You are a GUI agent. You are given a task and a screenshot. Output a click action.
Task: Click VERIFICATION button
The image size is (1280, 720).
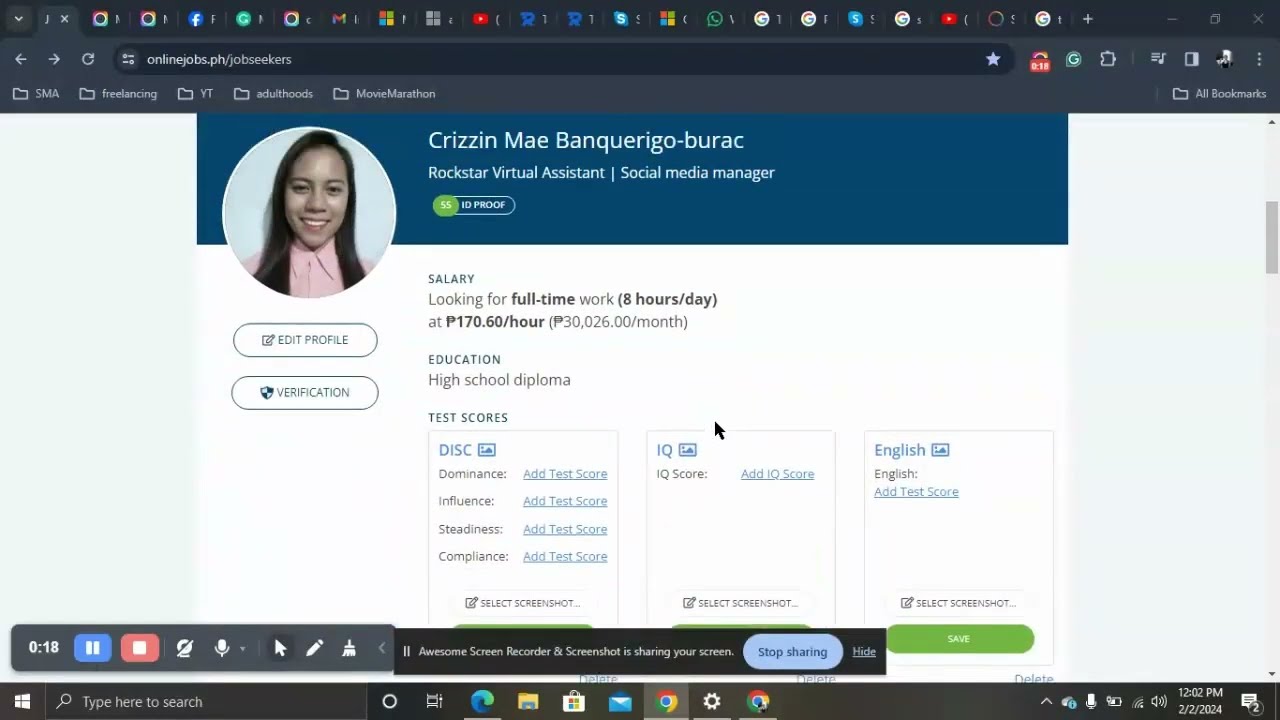(x=305, y=393)
